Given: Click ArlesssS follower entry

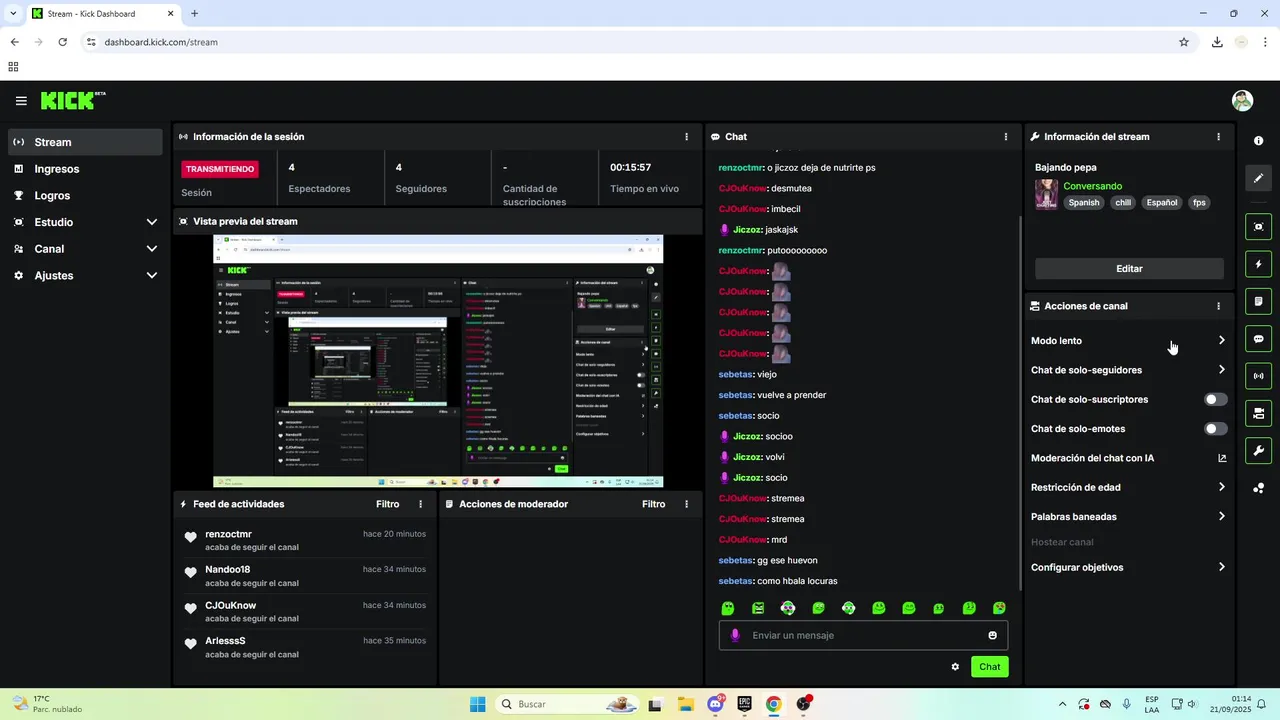Looking at the screenshot, I should click(225, 641).
